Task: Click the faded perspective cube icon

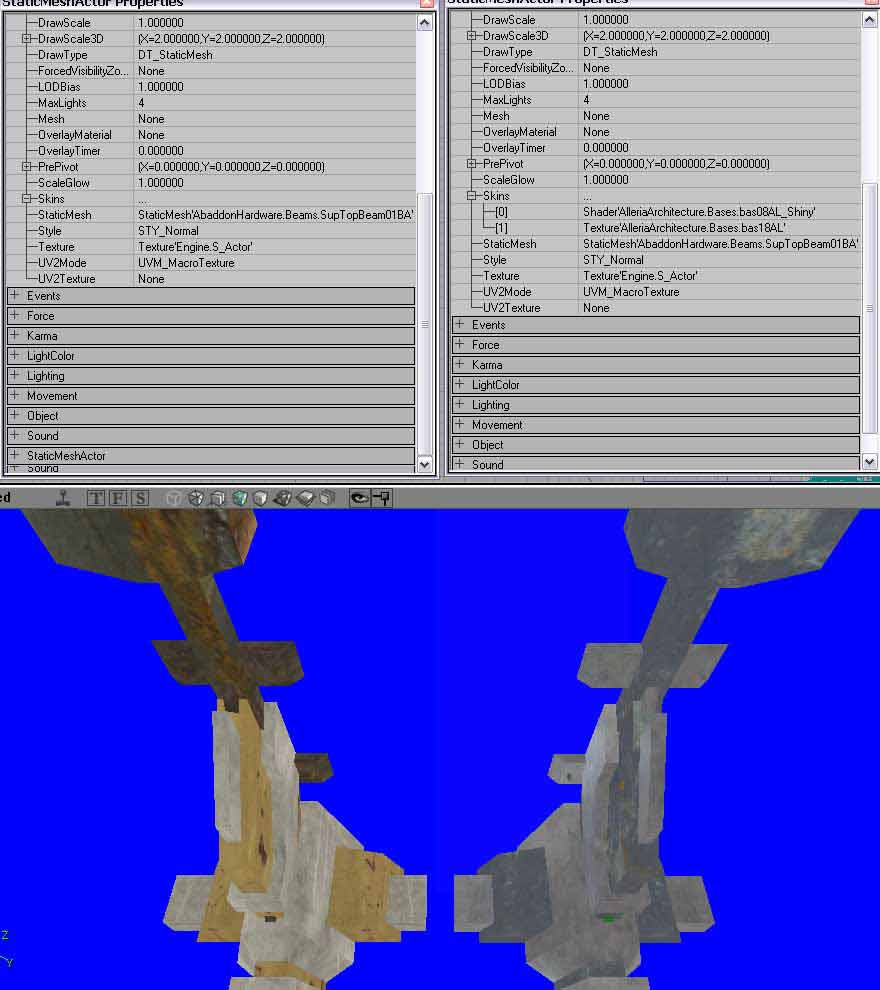Action: coord(174,498)
